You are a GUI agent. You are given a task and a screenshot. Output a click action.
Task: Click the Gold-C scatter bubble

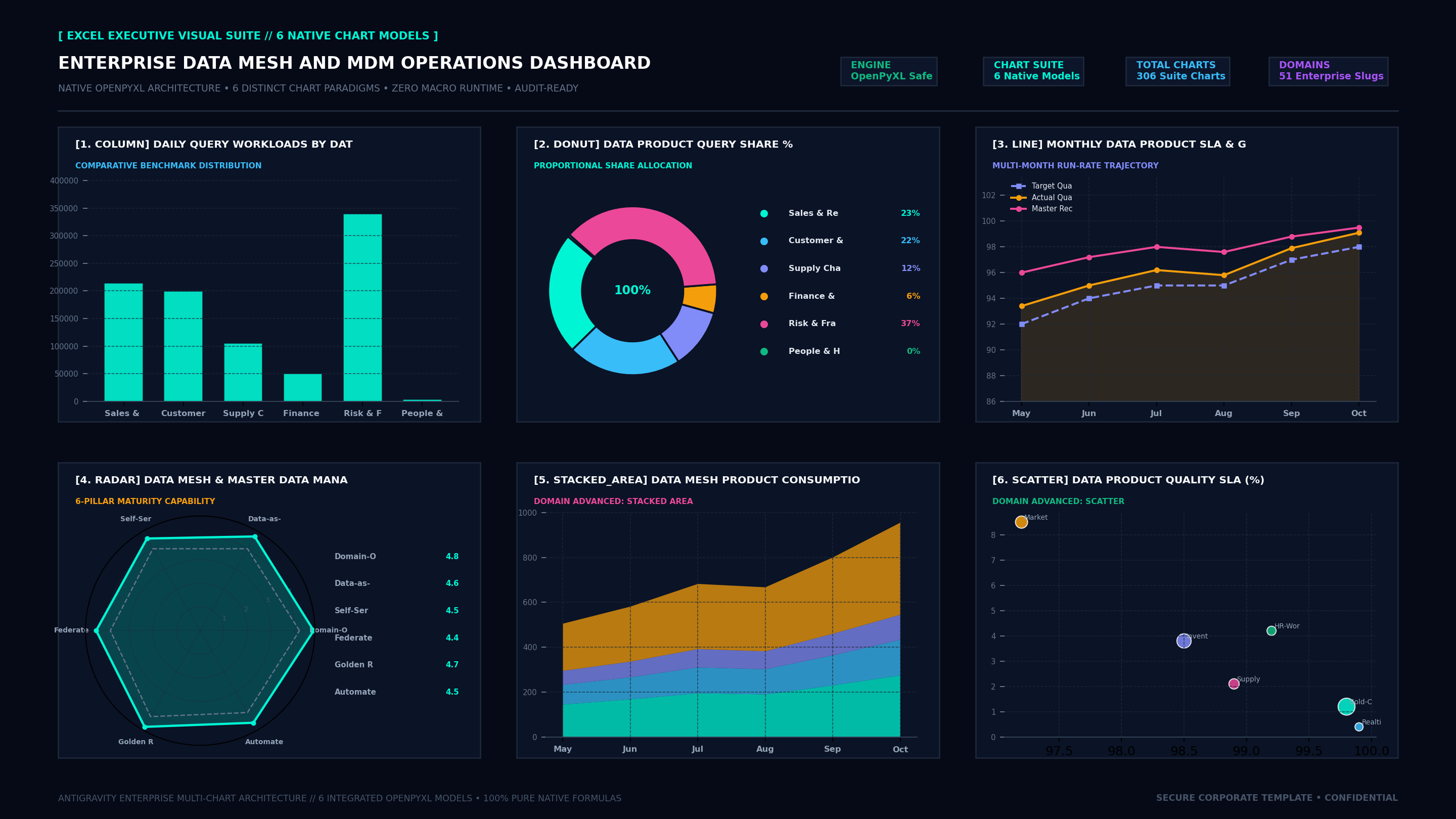[x=1346, y=707]
